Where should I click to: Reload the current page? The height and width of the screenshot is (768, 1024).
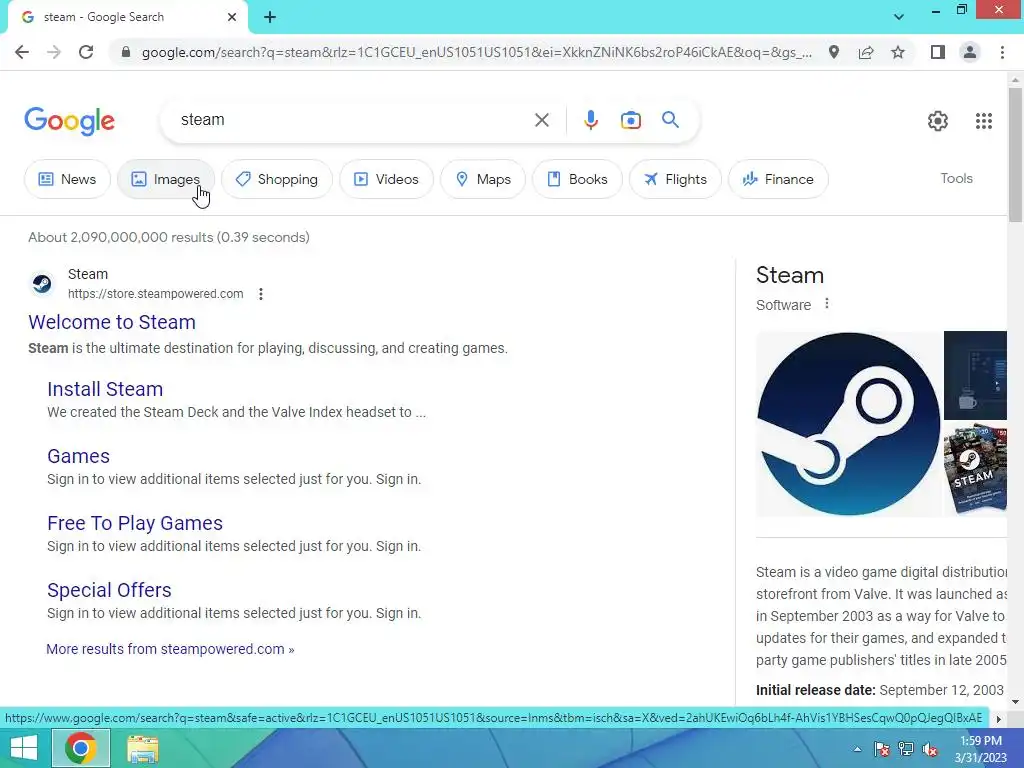click(x=86, y=52)
